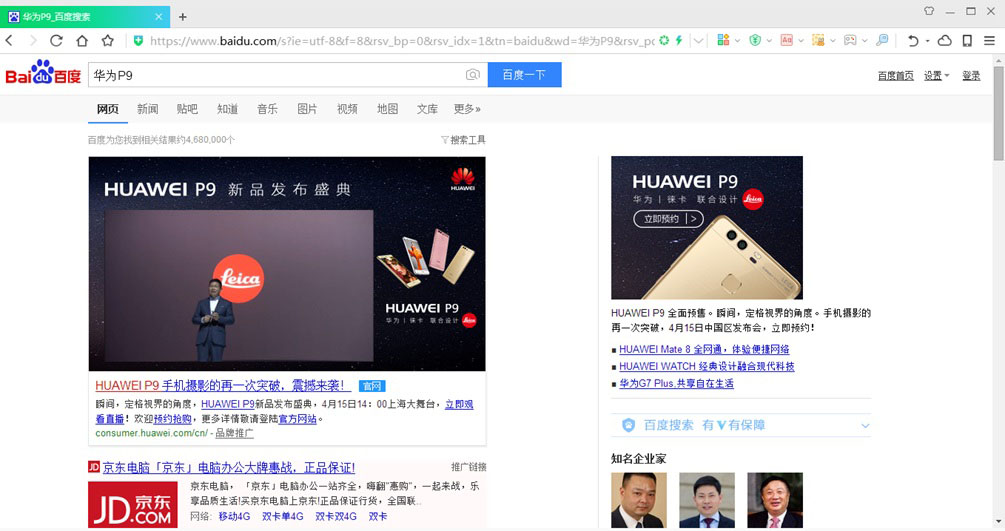
Task: Bookmark this page with the star icon
Action: click(x=108, y=40)
